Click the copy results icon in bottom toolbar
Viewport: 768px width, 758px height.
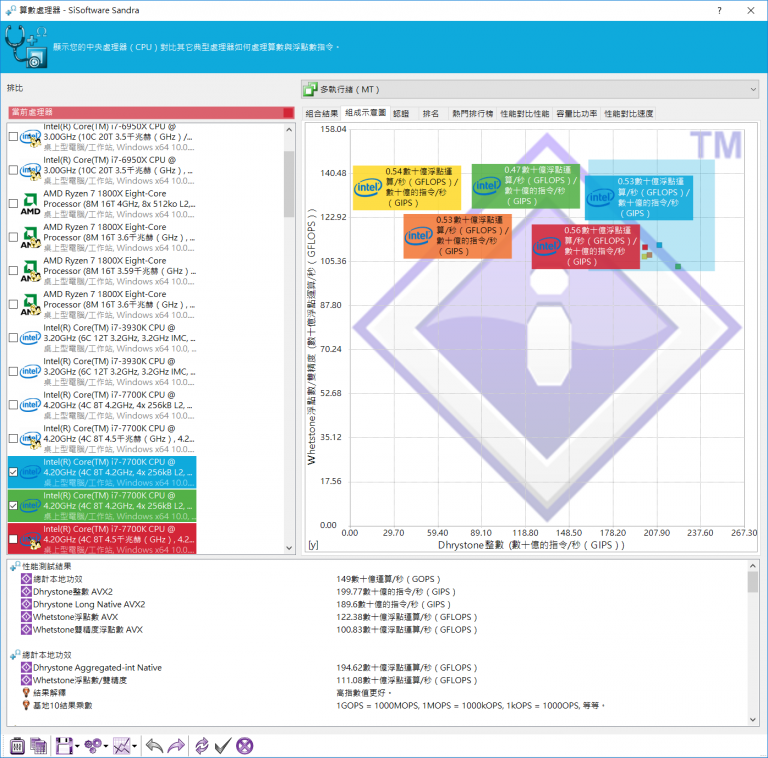(x=38, y=746)
